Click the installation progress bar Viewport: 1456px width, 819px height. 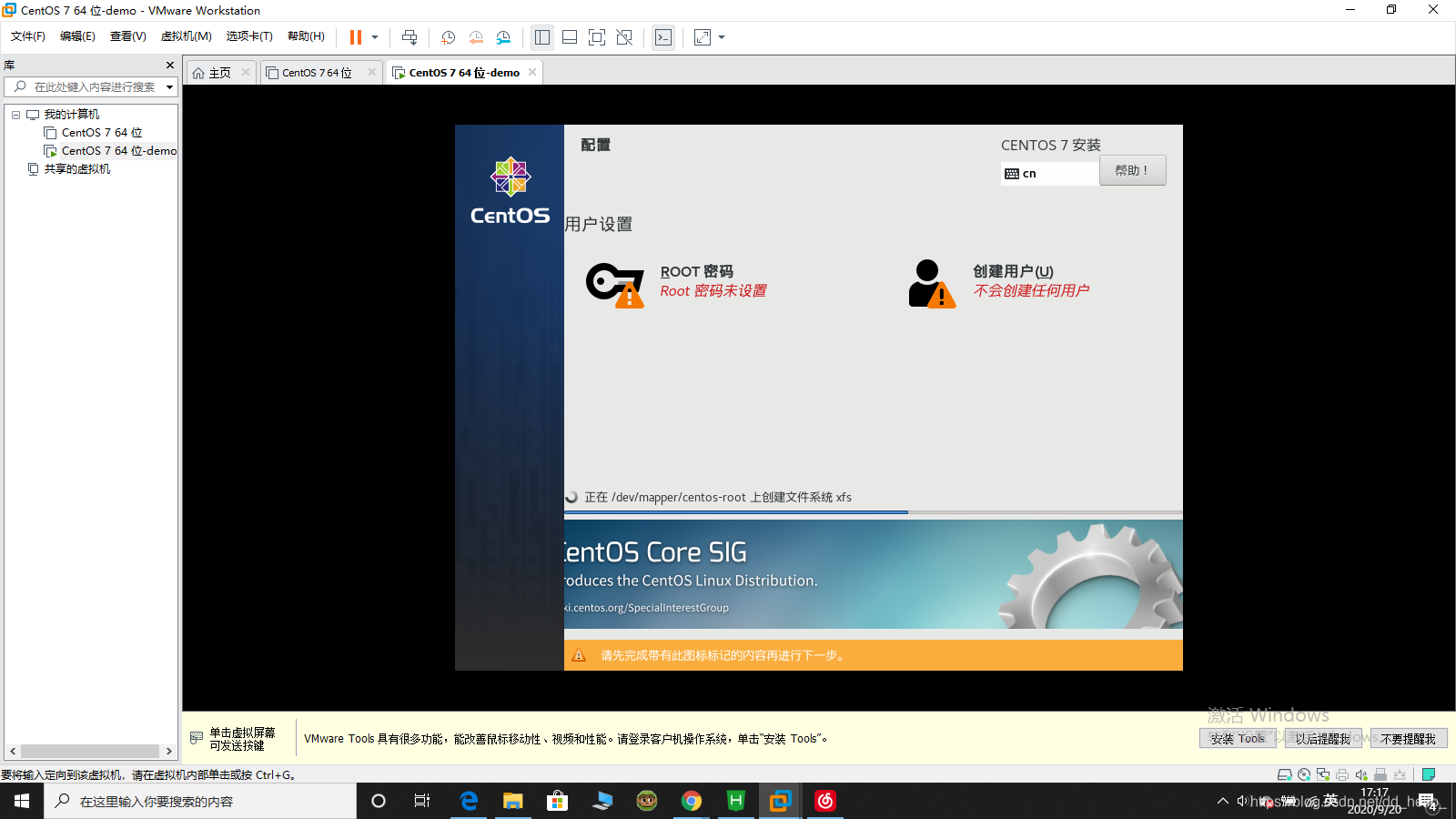pyautogui.click(x=873, y=512)
